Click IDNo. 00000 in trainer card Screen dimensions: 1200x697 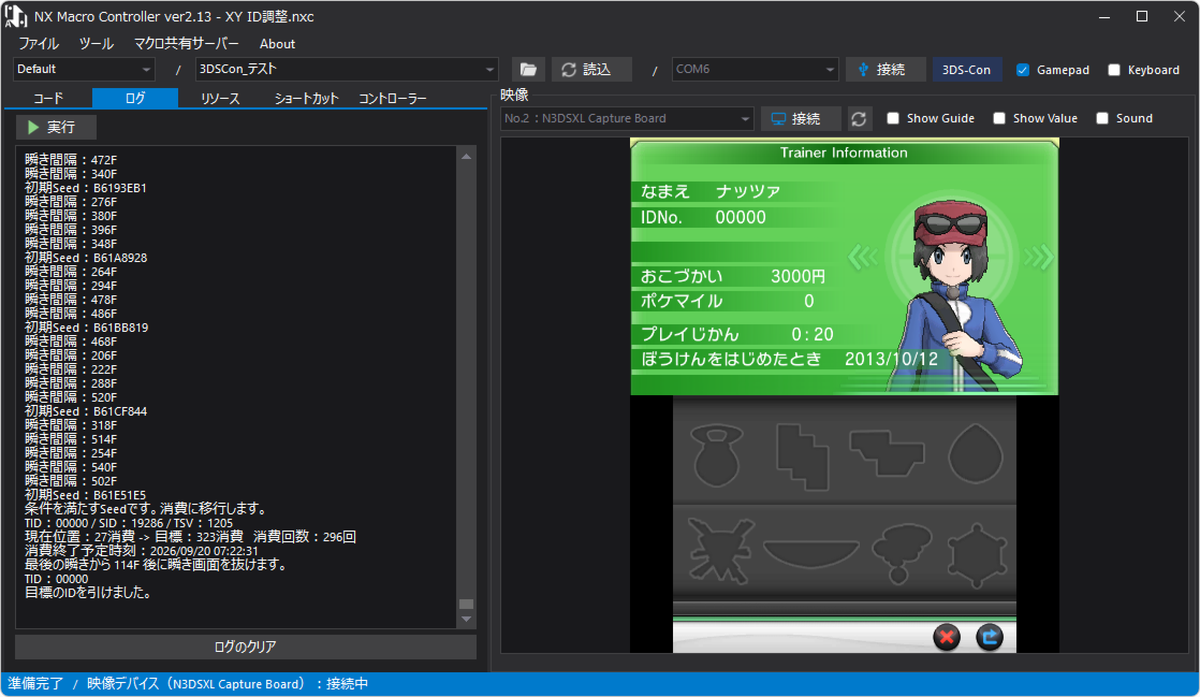tap(703, 217)
